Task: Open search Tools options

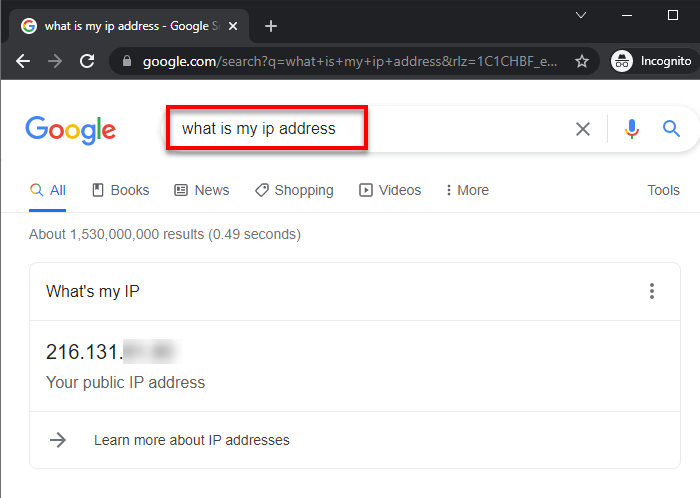Action: tap(663, 191)
